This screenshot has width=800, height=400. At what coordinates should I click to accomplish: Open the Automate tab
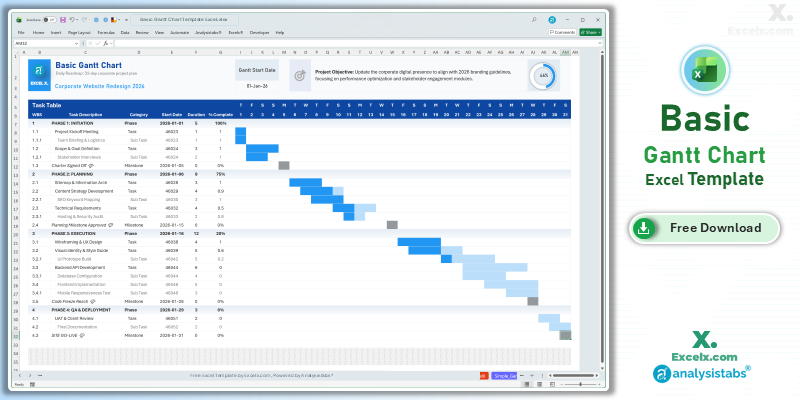click(179, 32)
